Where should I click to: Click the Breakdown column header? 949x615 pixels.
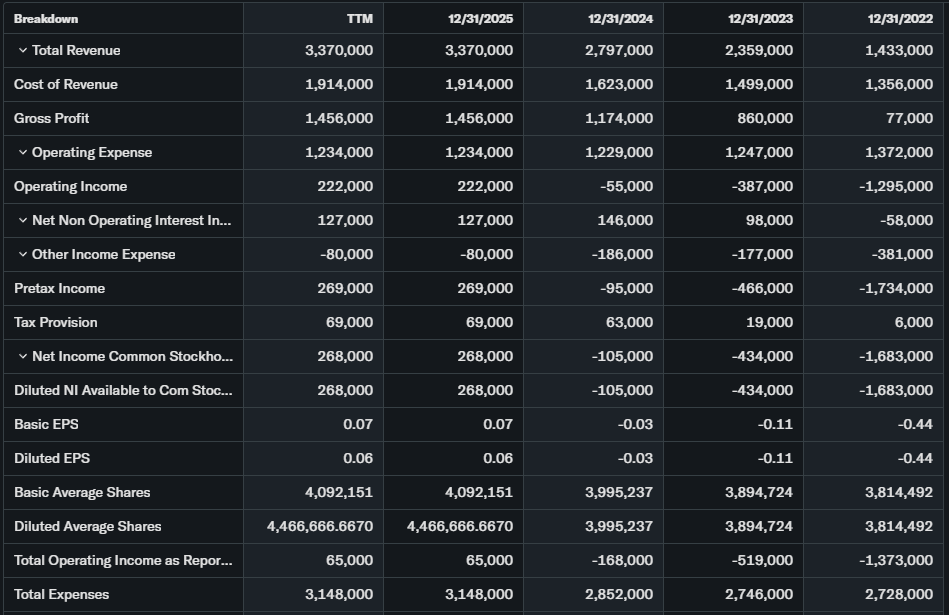46,19
